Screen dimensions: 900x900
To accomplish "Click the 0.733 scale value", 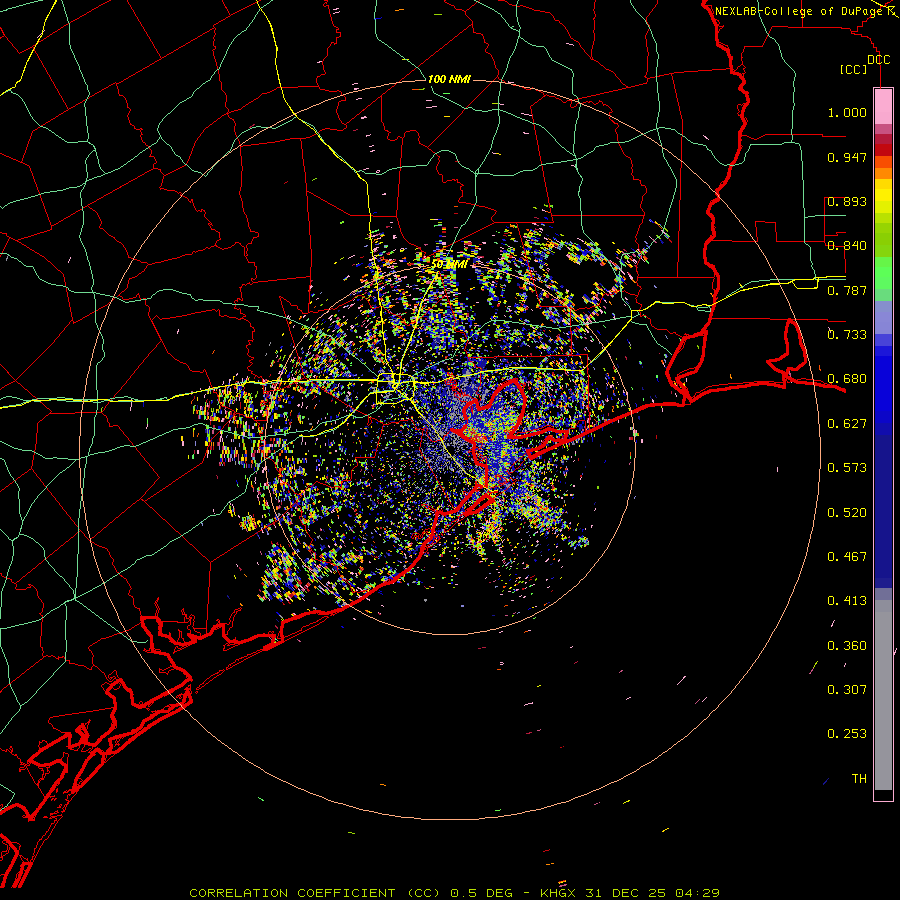I will click(x=847, y=335).
